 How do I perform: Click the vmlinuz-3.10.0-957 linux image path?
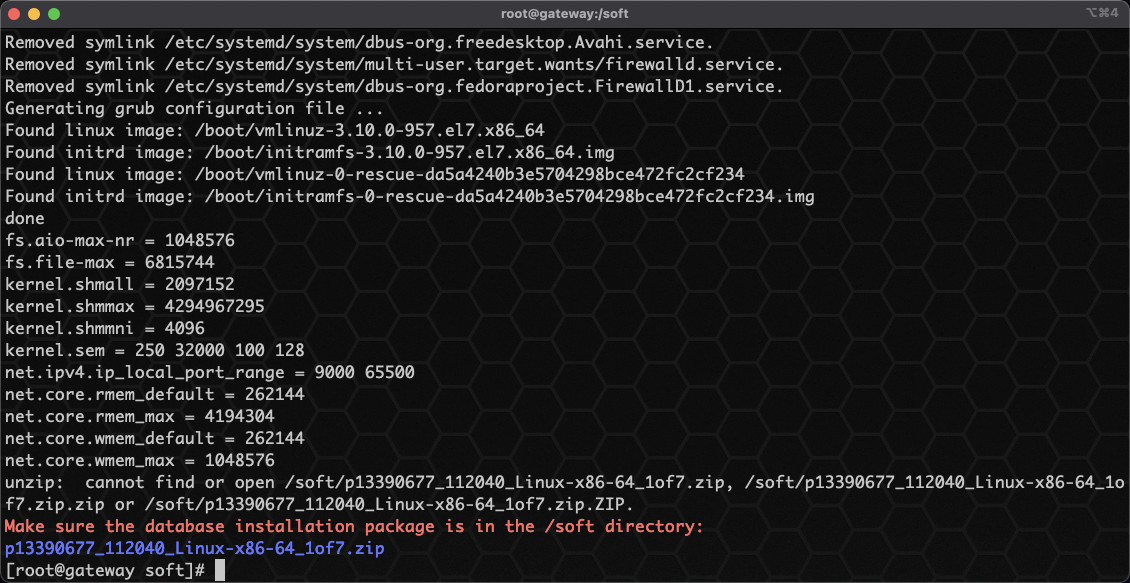375,130
